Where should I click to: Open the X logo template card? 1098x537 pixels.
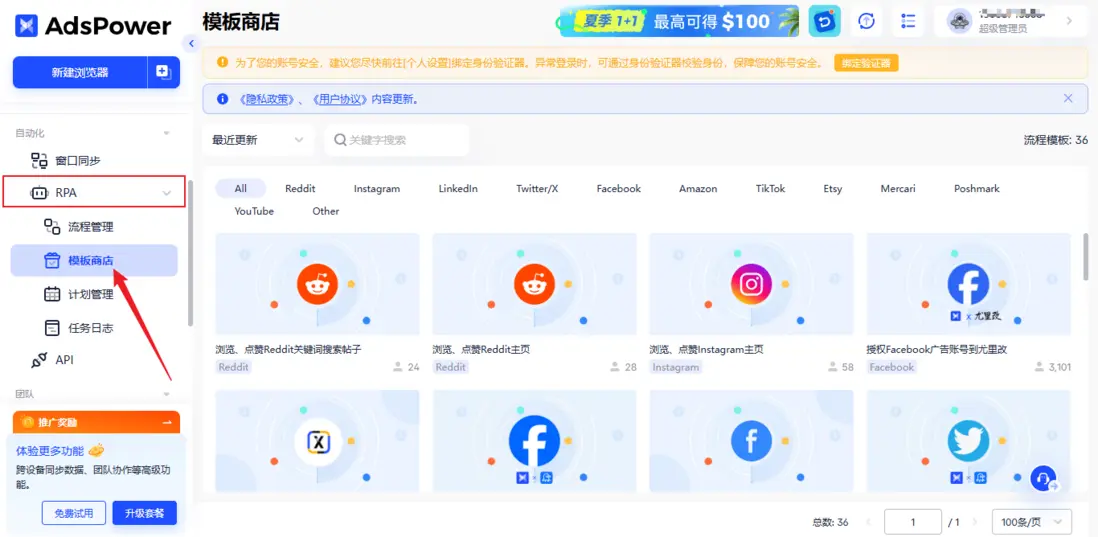[317, 441]
